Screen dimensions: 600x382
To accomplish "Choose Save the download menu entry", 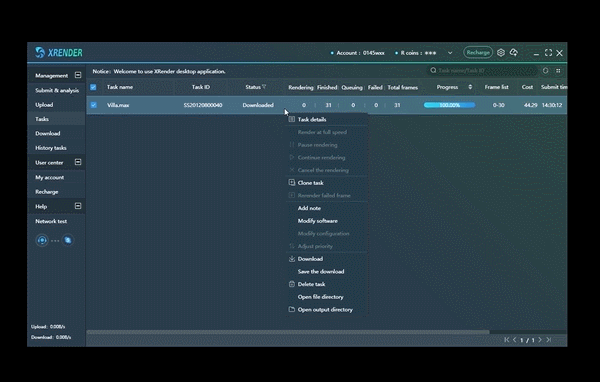I will click(x=321, y=272).
